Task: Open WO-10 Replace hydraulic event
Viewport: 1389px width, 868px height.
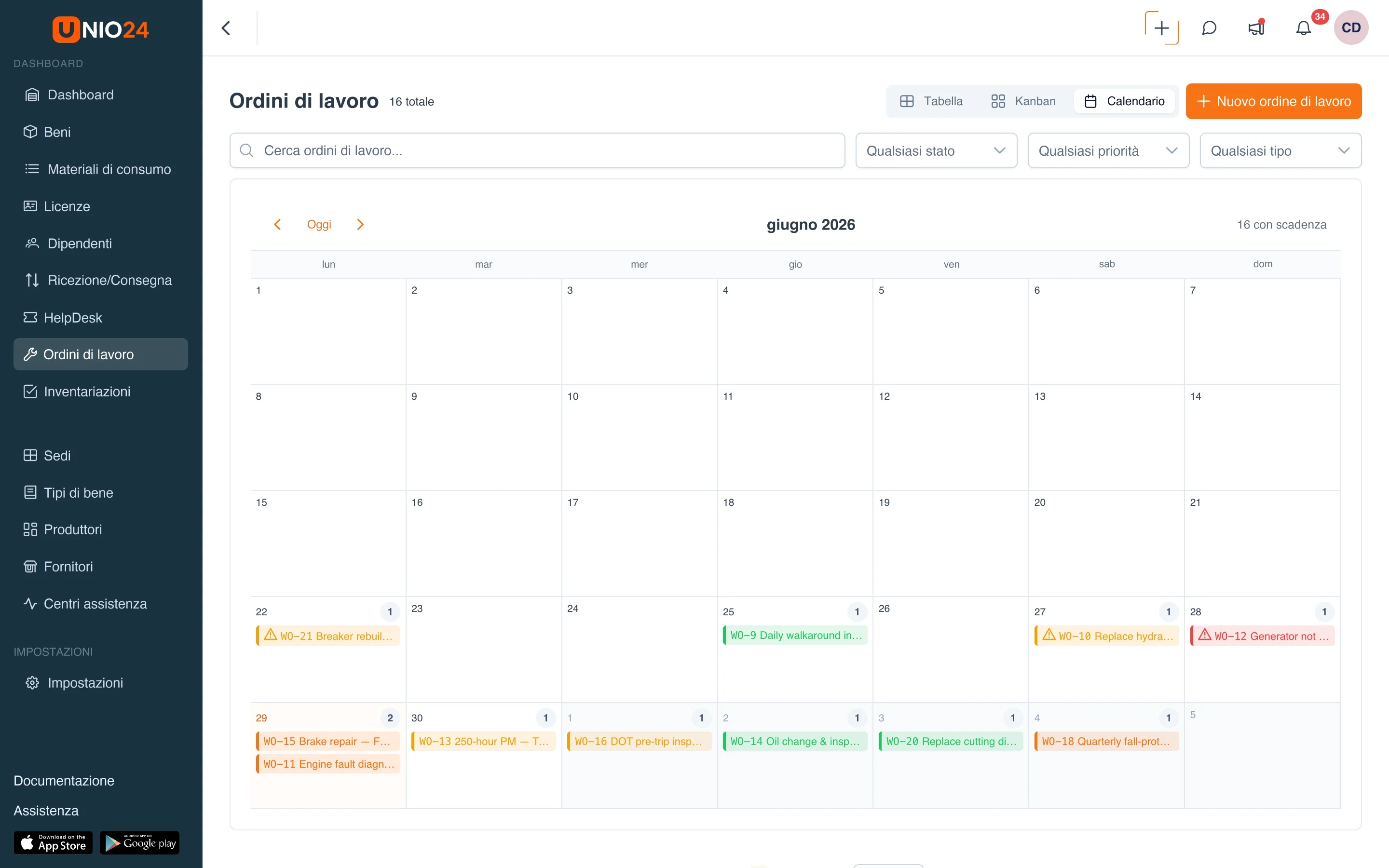Action: 1106,636
